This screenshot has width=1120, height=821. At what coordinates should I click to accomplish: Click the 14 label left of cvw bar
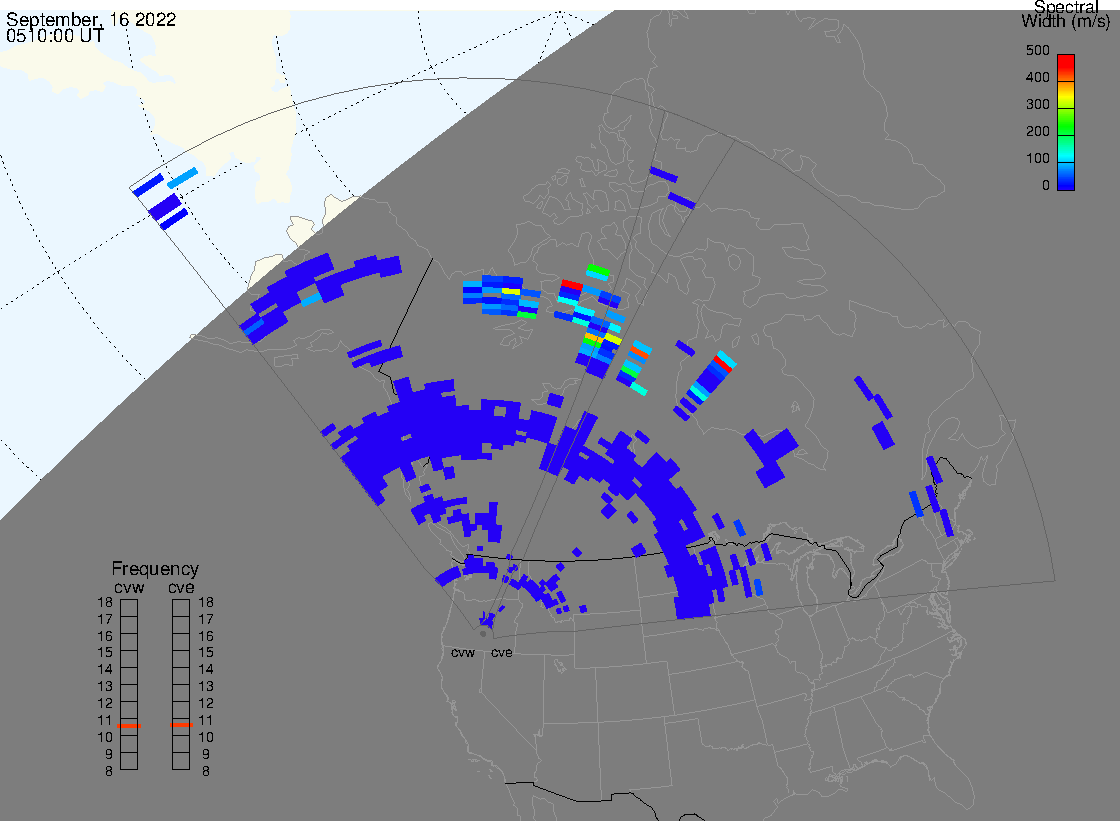105,670
